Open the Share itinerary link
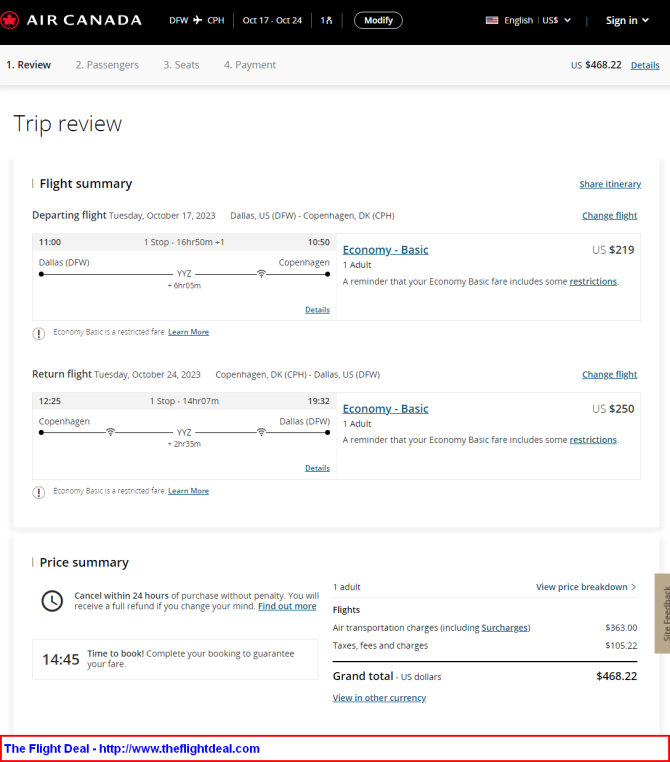Image resolution: width=670 pixels, height=762 pixels. tap(610, 184)
